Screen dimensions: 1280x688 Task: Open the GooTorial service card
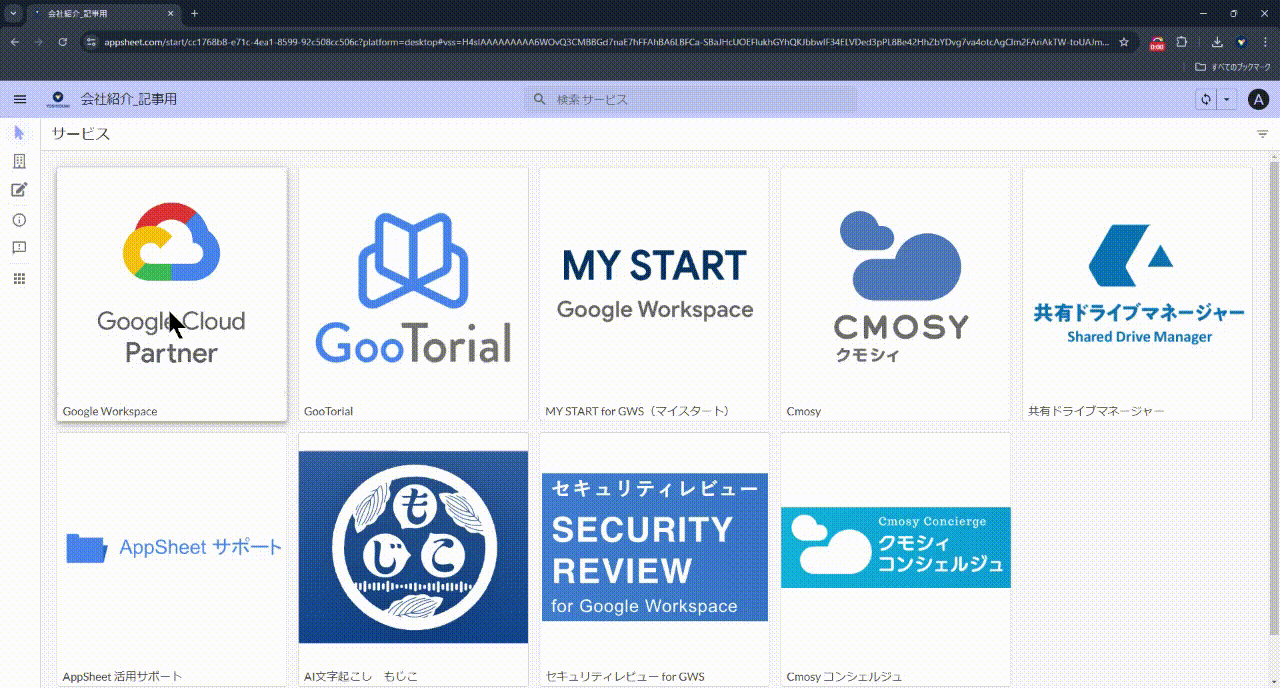[x=413, y=294]
